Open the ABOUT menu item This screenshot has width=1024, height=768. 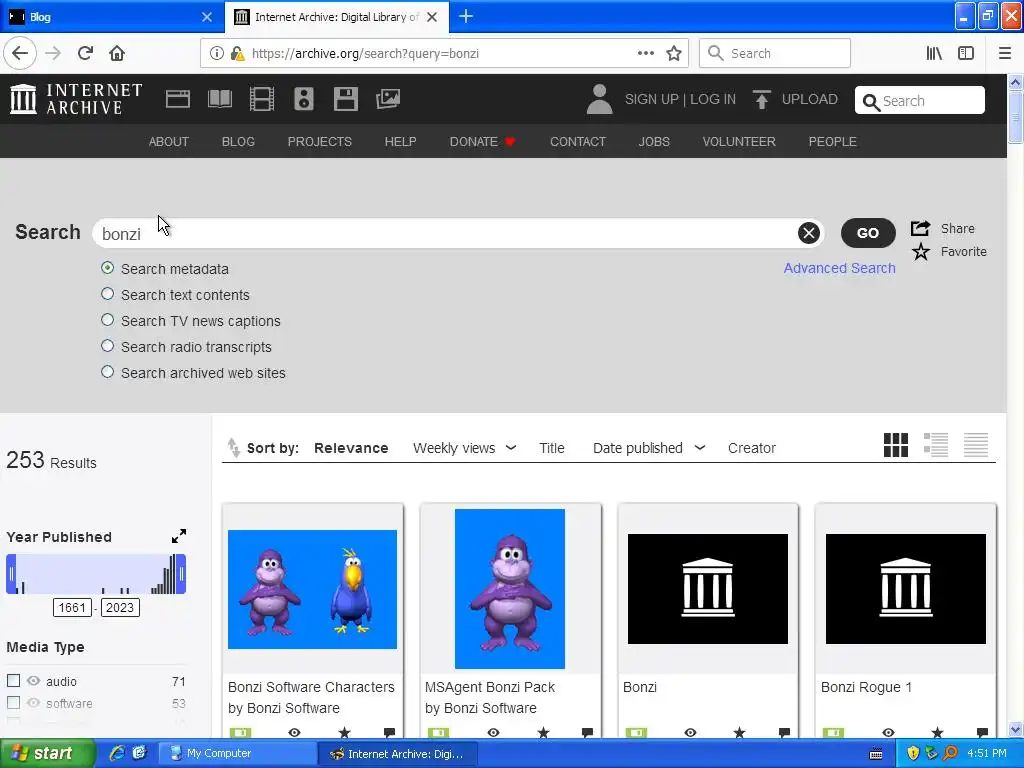coord(168,142)
